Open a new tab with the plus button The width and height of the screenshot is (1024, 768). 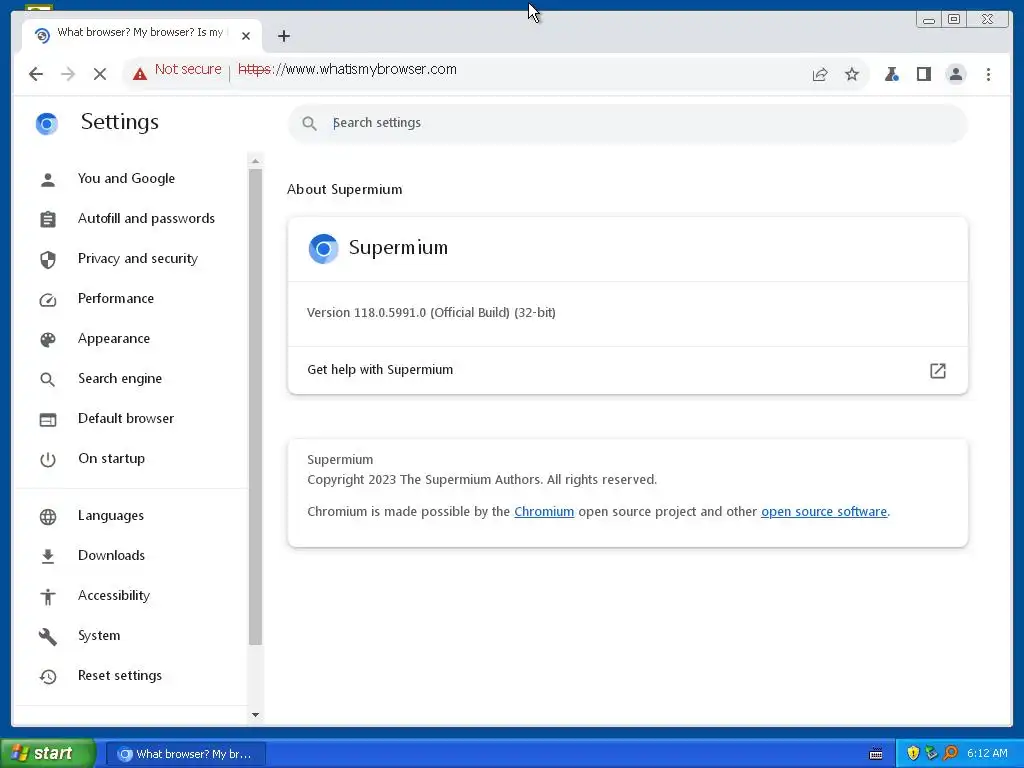pyautogui.click(x=283, y=36)
